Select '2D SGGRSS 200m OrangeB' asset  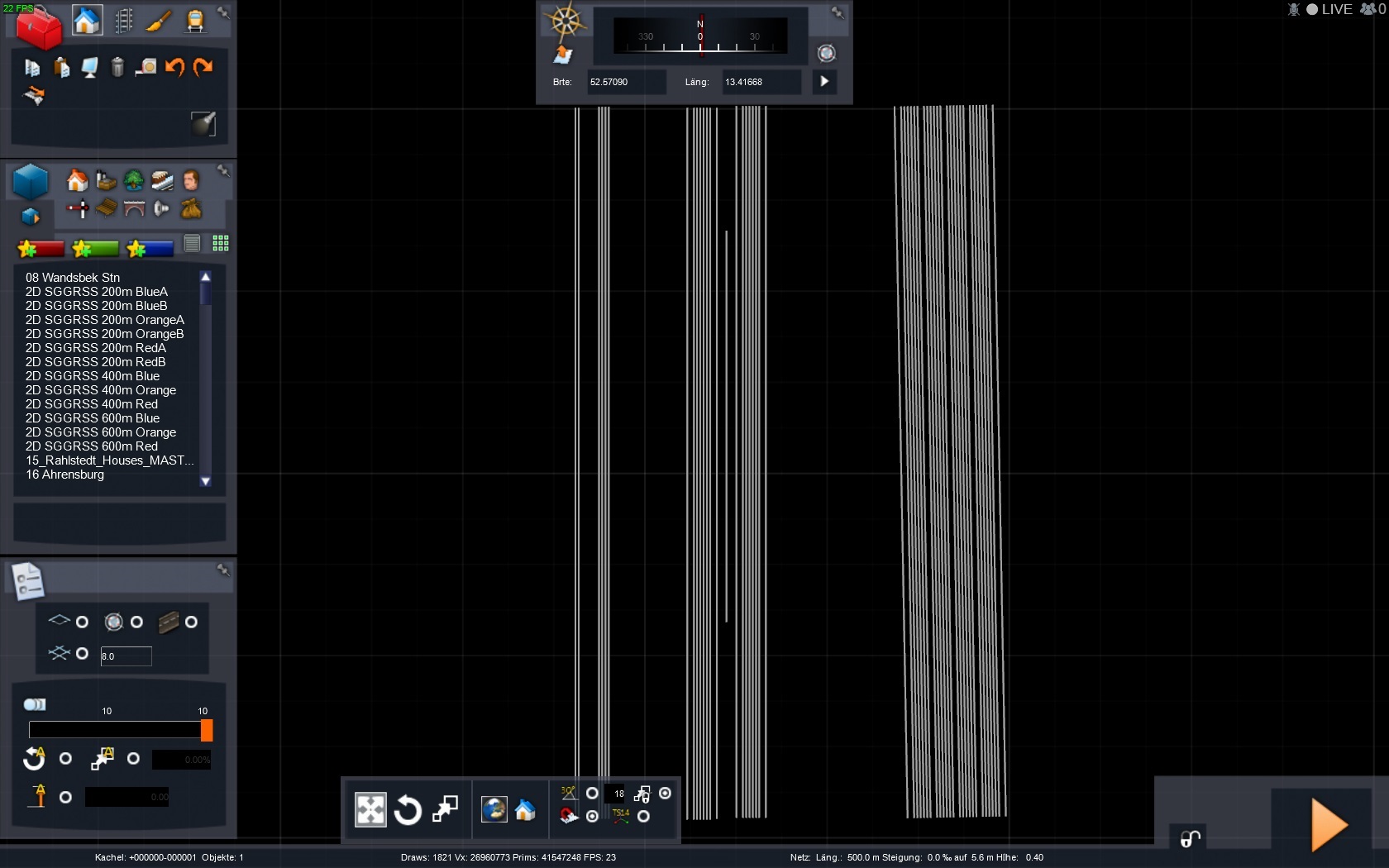(105, 334)
